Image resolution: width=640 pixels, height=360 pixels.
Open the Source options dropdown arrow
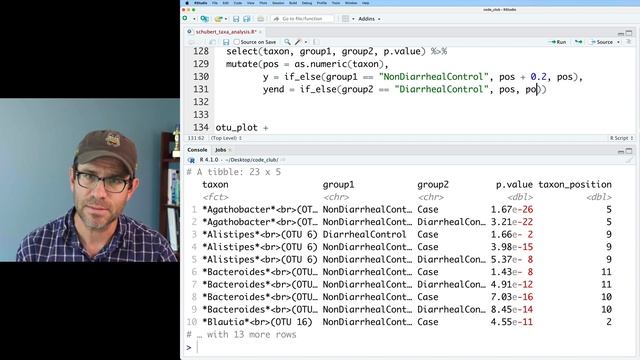[618, 42]
